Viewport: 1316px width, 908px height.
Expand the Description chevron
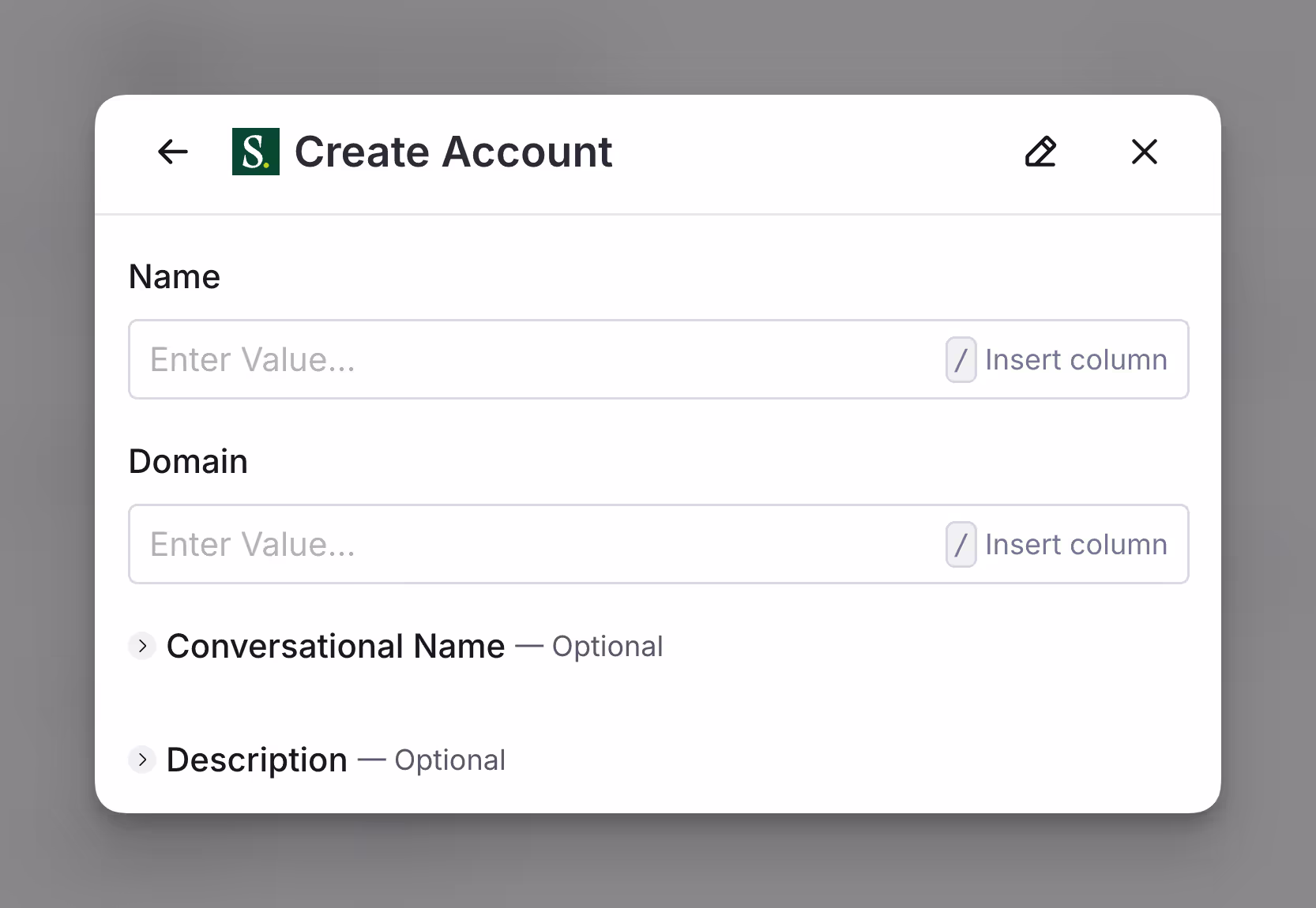[142, 760]
